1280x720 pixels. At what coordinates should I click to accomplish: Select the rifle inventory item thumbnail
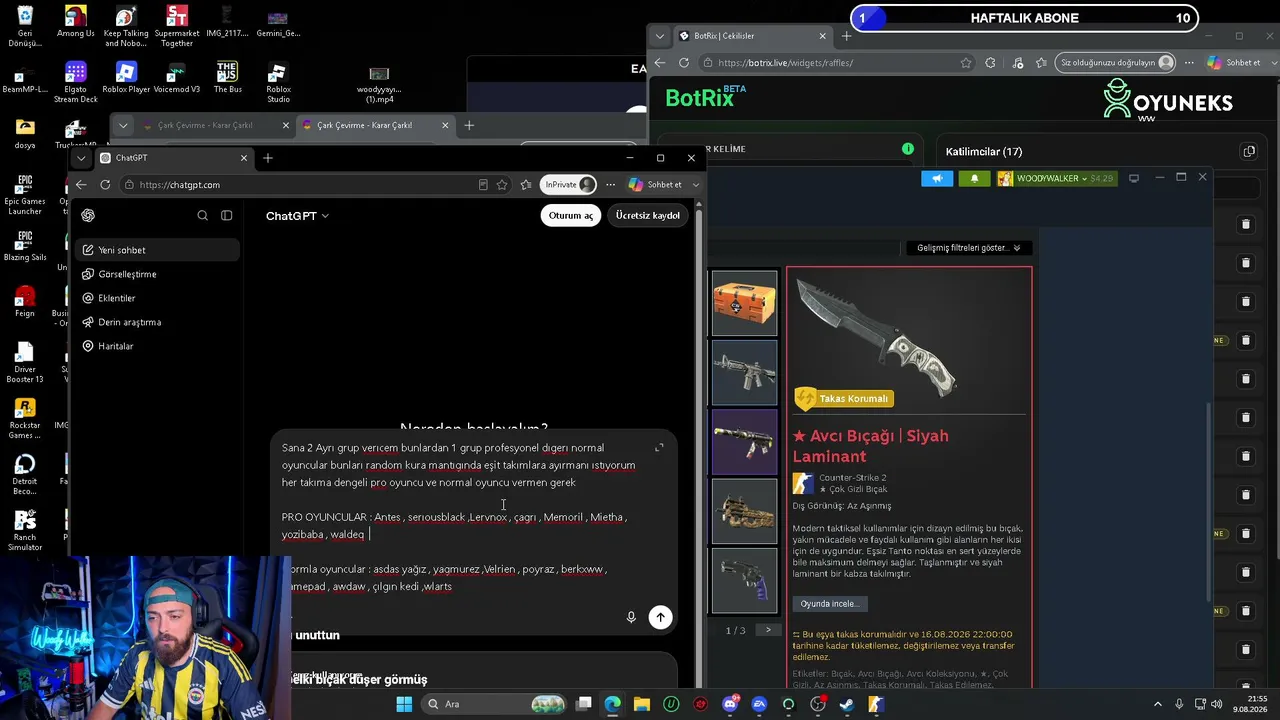pyautogui.click(x=744, y=372)
